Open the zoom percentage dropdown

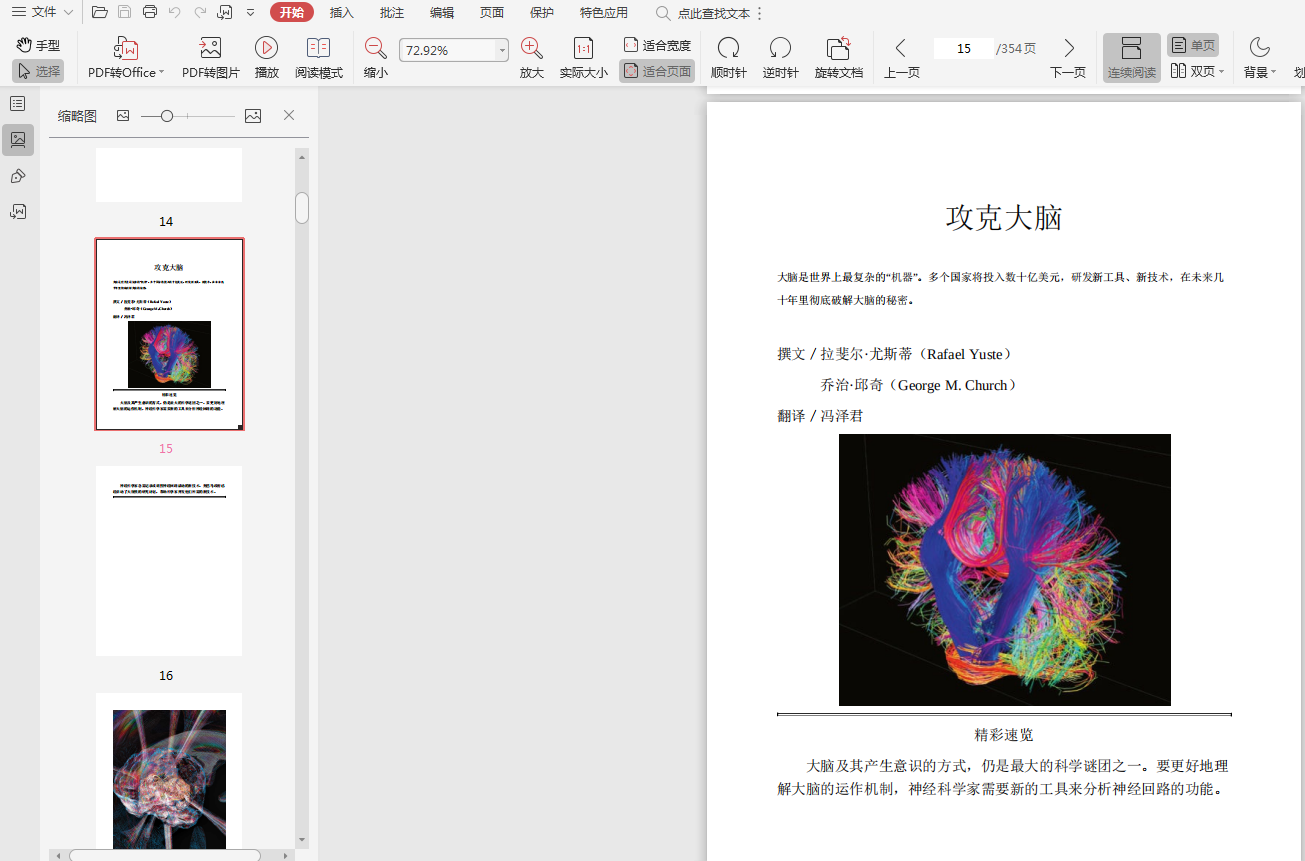click(x=502, y=50)
